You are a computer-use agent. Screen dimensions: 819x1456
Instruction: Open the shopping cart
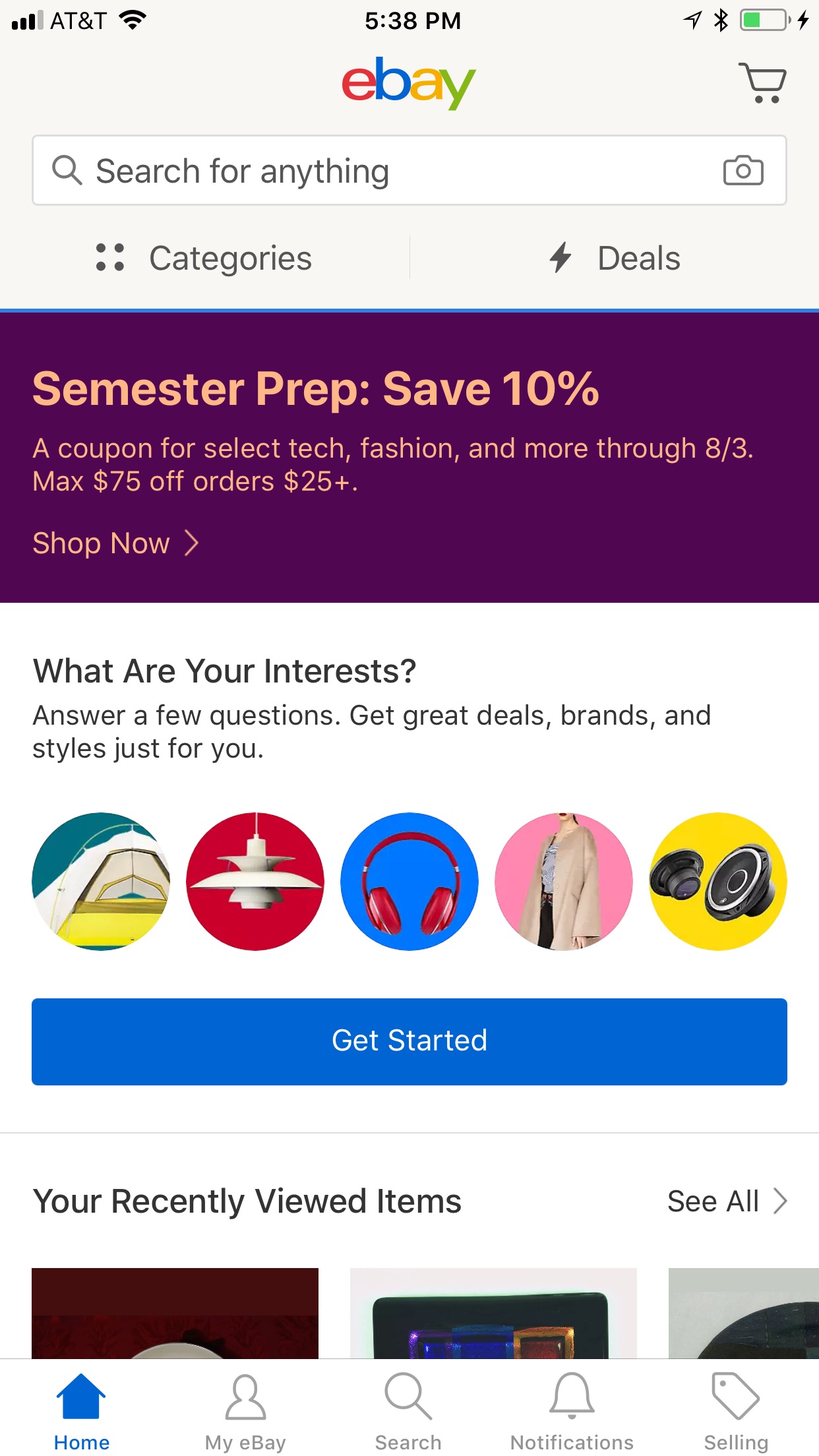[x=762, y=83]
